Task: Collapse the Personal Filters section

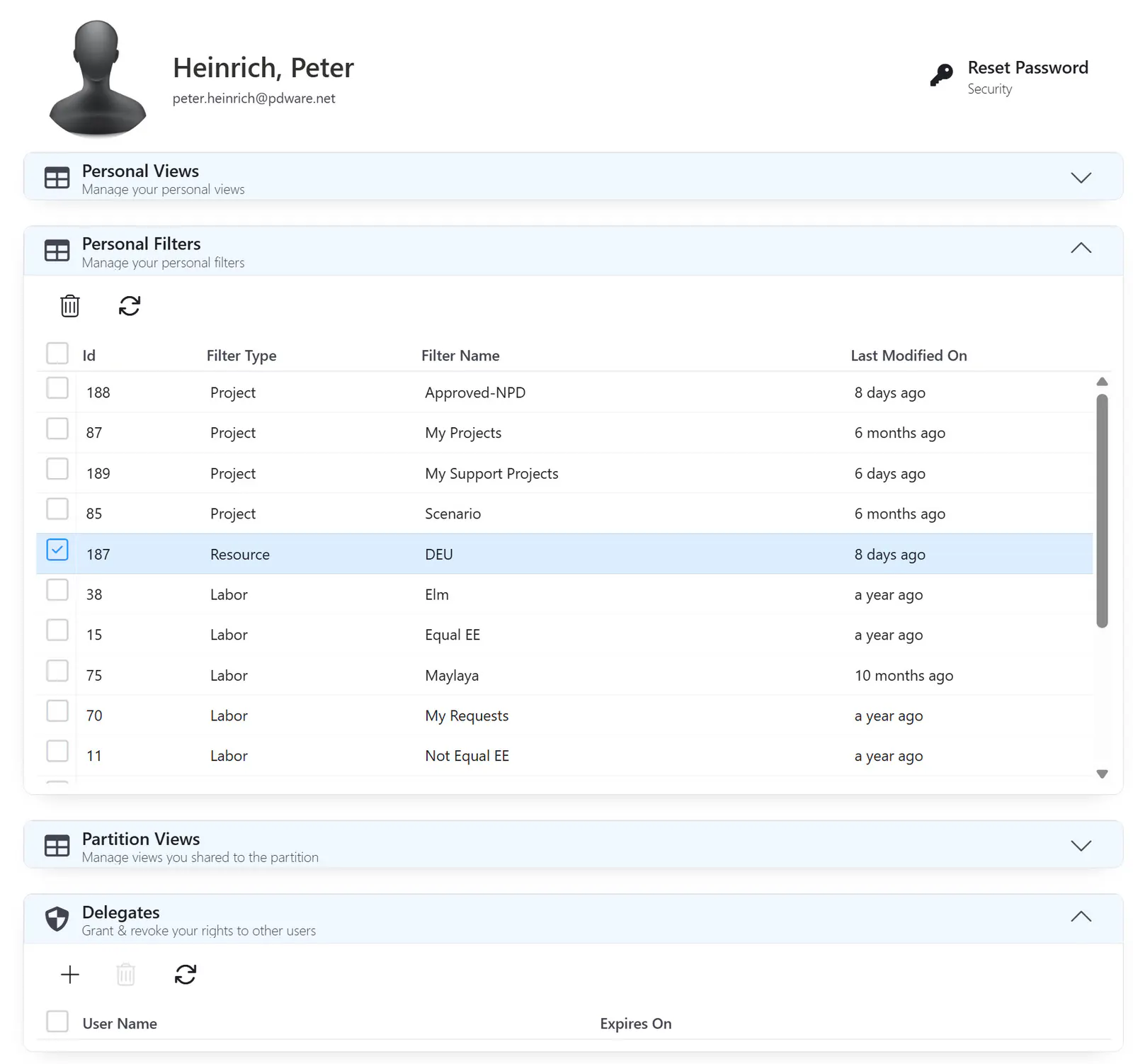Action: click(x=1081, y=248)
